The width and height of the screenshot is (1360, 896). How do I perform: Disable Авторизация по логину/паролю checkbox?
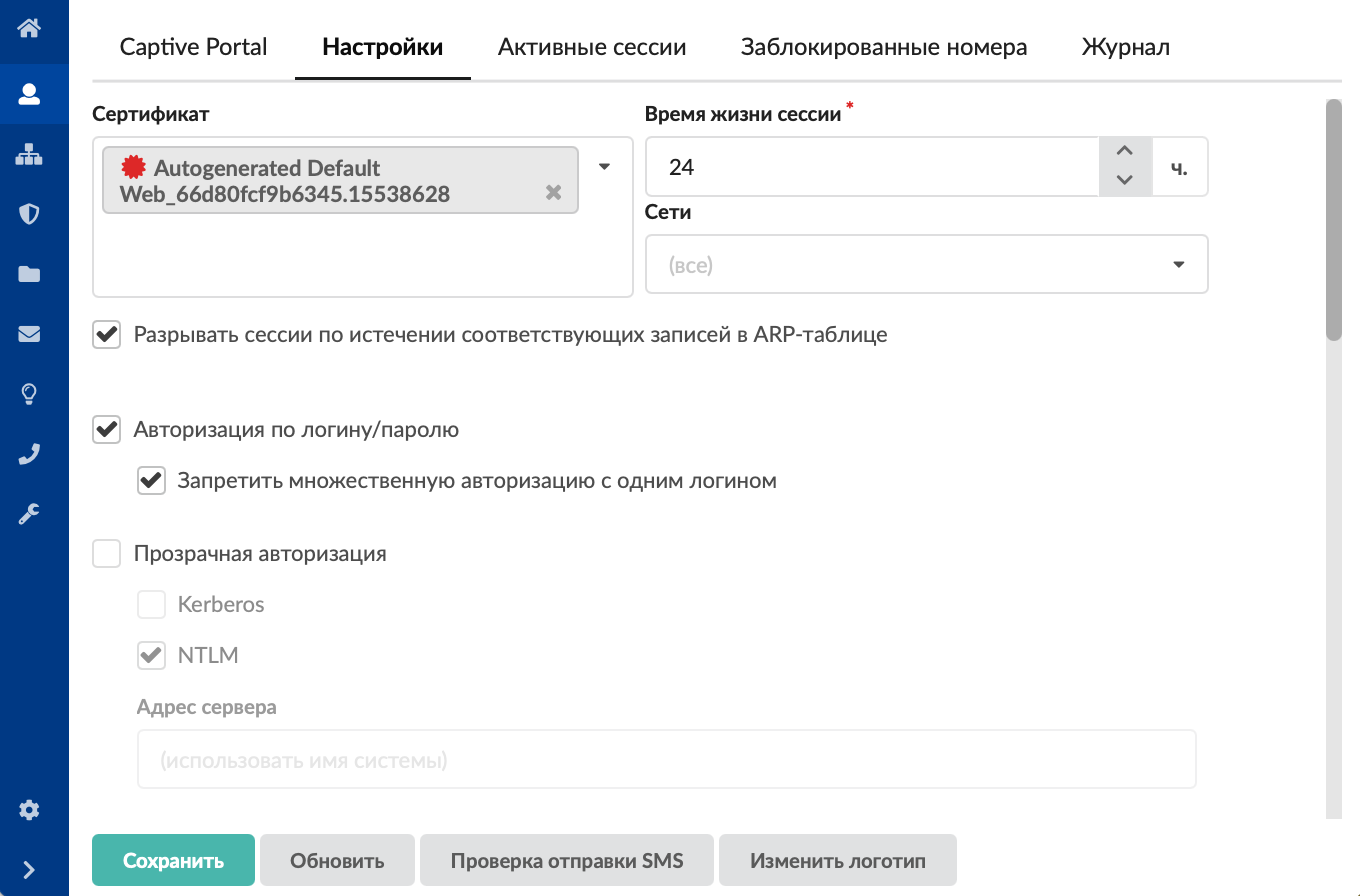[x=107, y=430]
